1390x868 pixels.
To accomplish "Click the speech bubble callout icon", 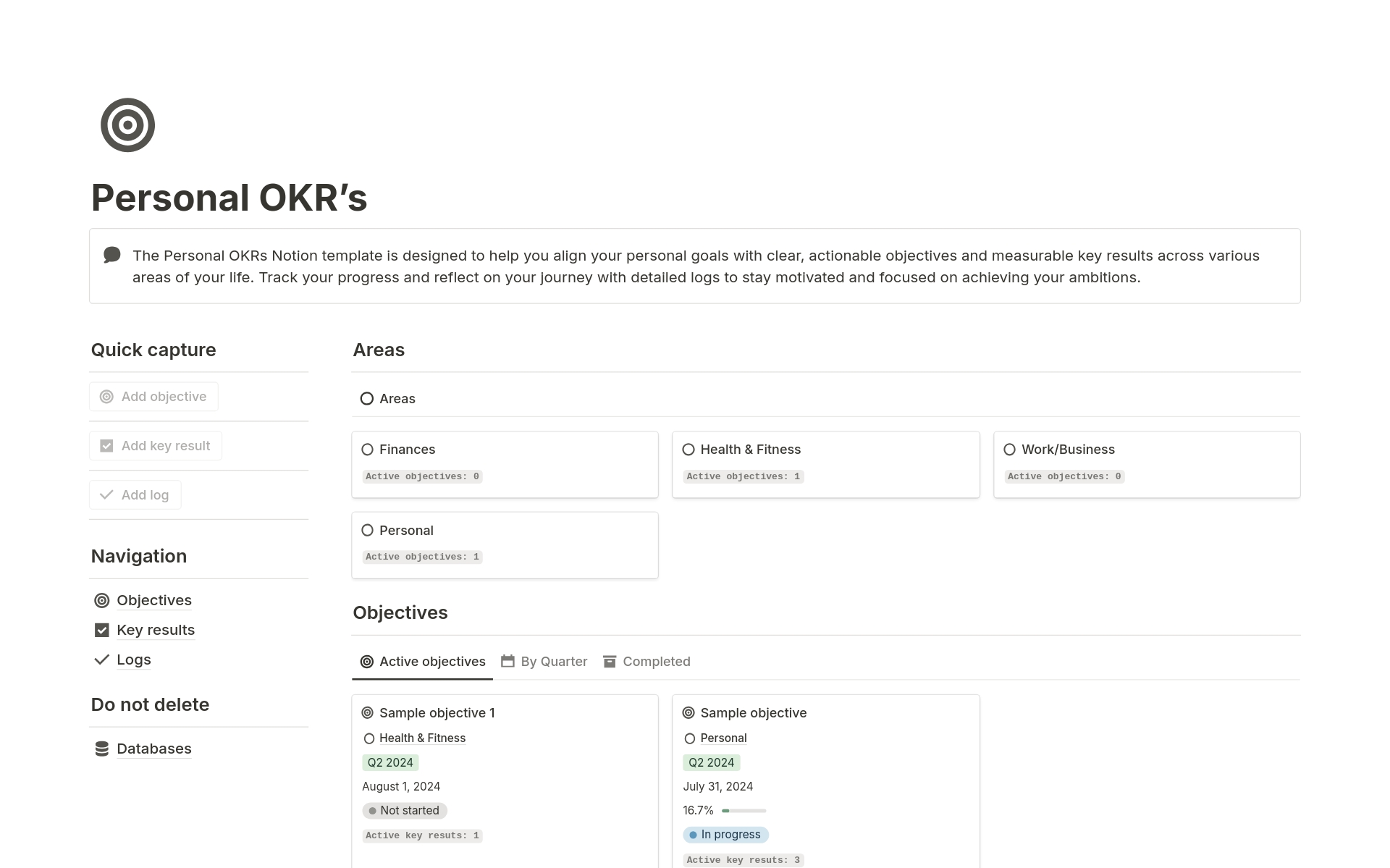I will 112,255.
